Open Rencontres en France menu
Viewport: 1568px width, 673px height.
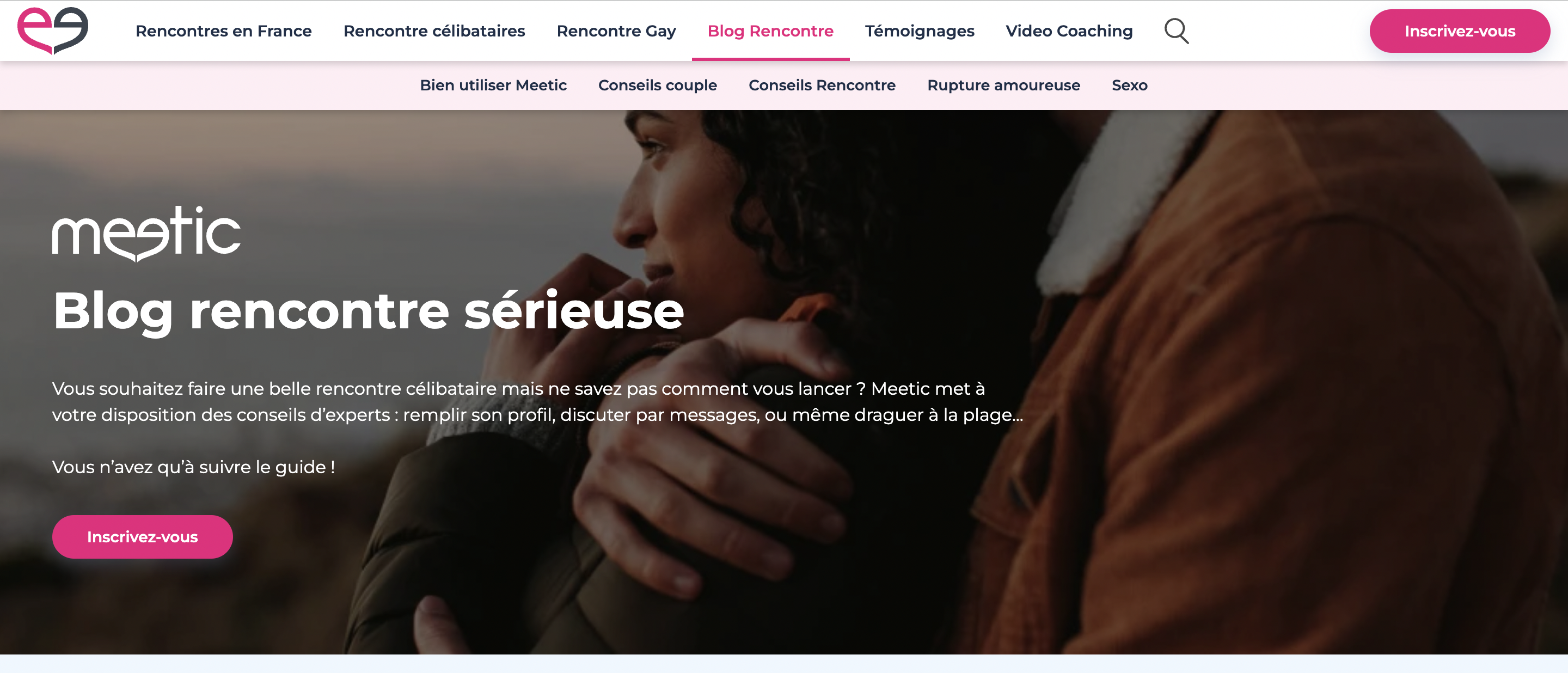tap(223, 31)
